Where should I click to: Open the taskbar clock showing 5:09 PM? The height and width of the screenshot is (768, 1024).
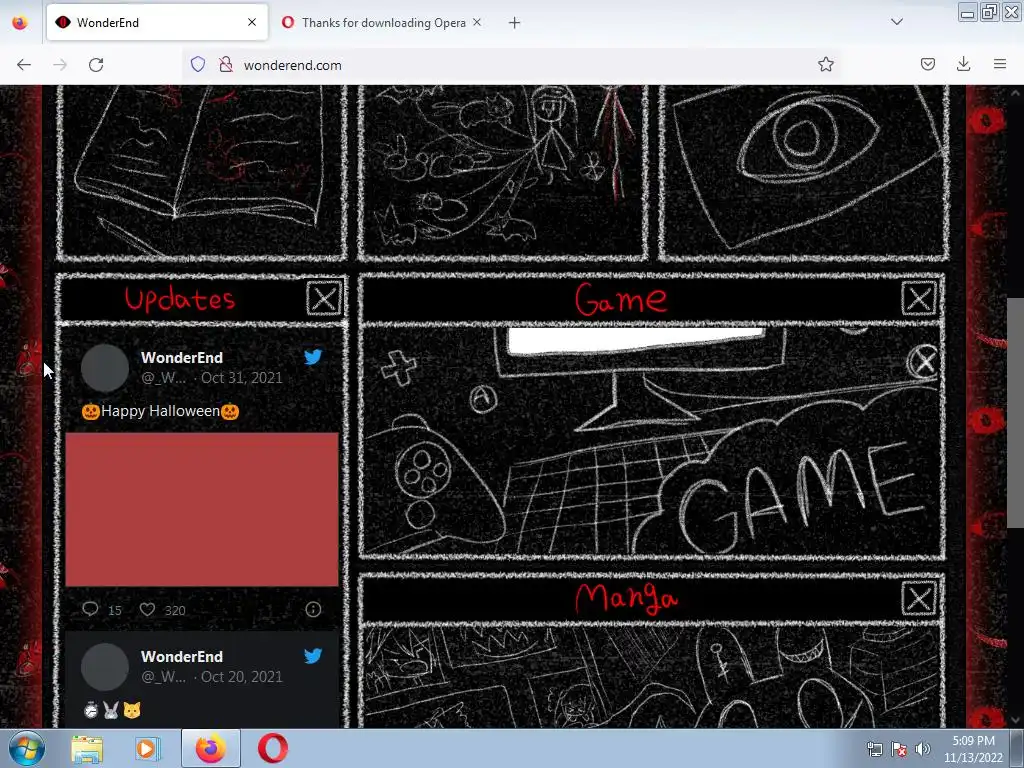point(973,749)
